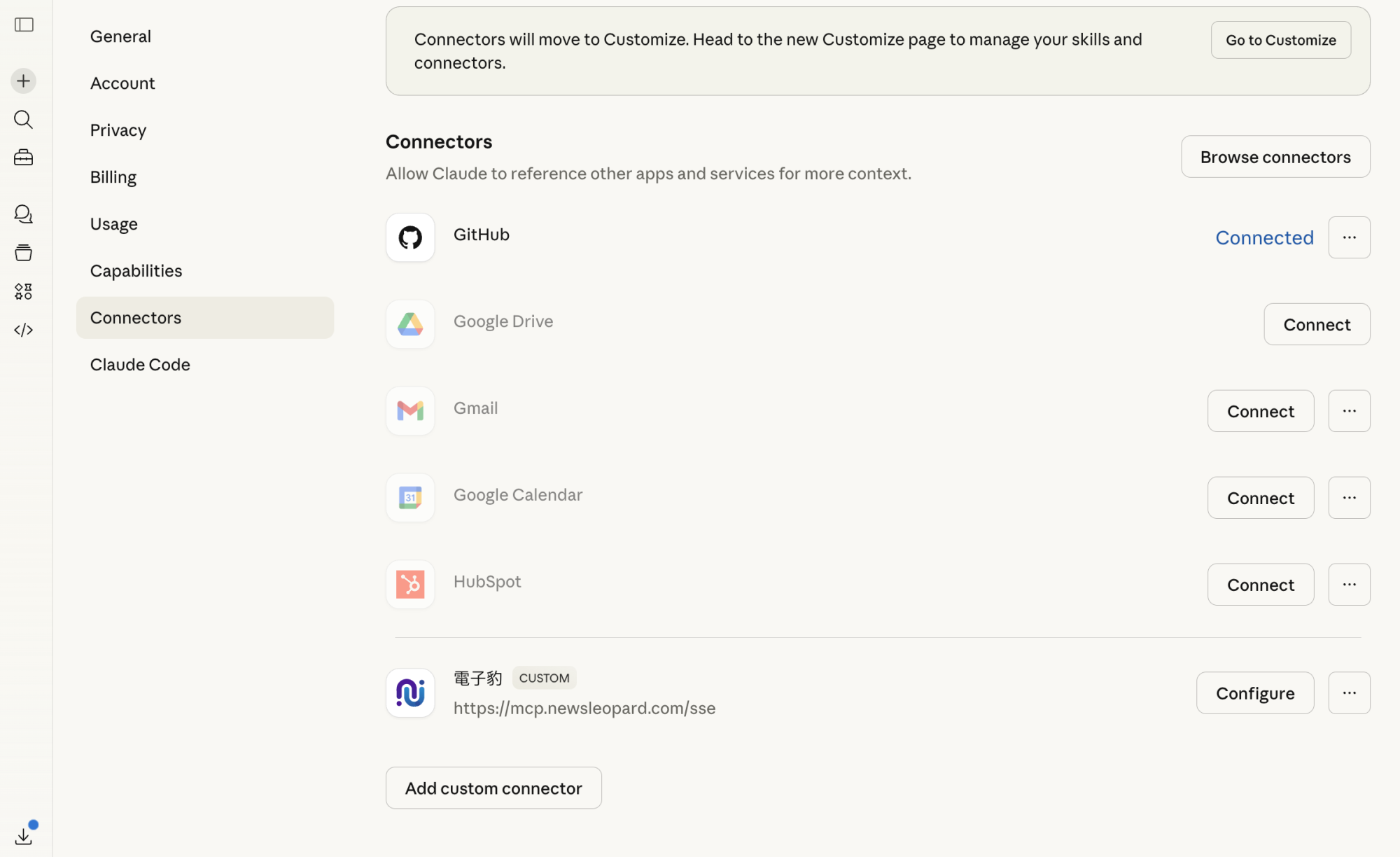Open the toolbox icon in sidebar
1400x857 pixels.
click(x=24, y=158)
